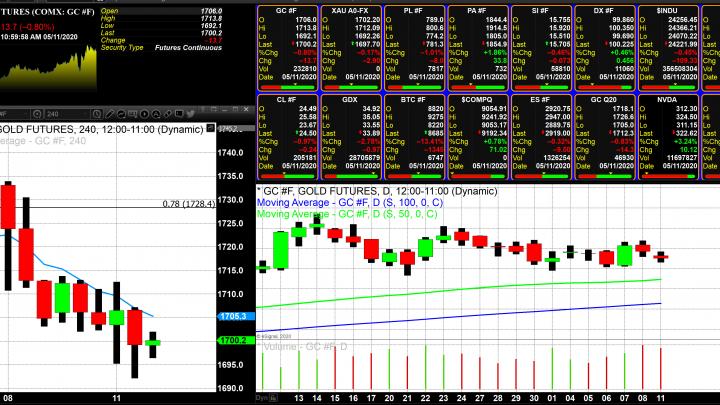Select the pencil drawing tool icon
Screen dimensions: 720x405
point(109,114)
